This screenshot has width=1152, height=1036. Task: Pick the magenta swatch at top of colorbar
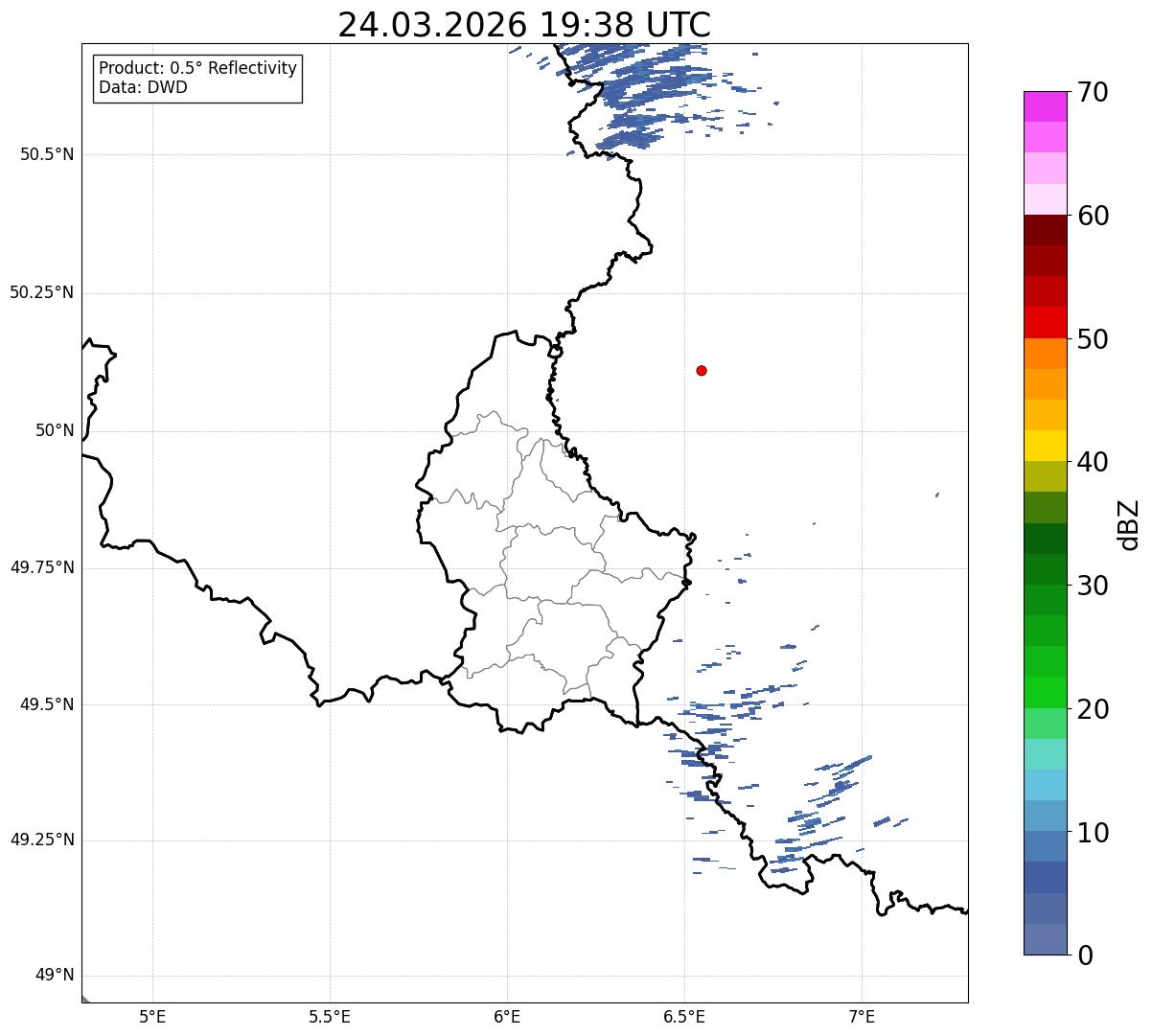(x=1046, y=106)
